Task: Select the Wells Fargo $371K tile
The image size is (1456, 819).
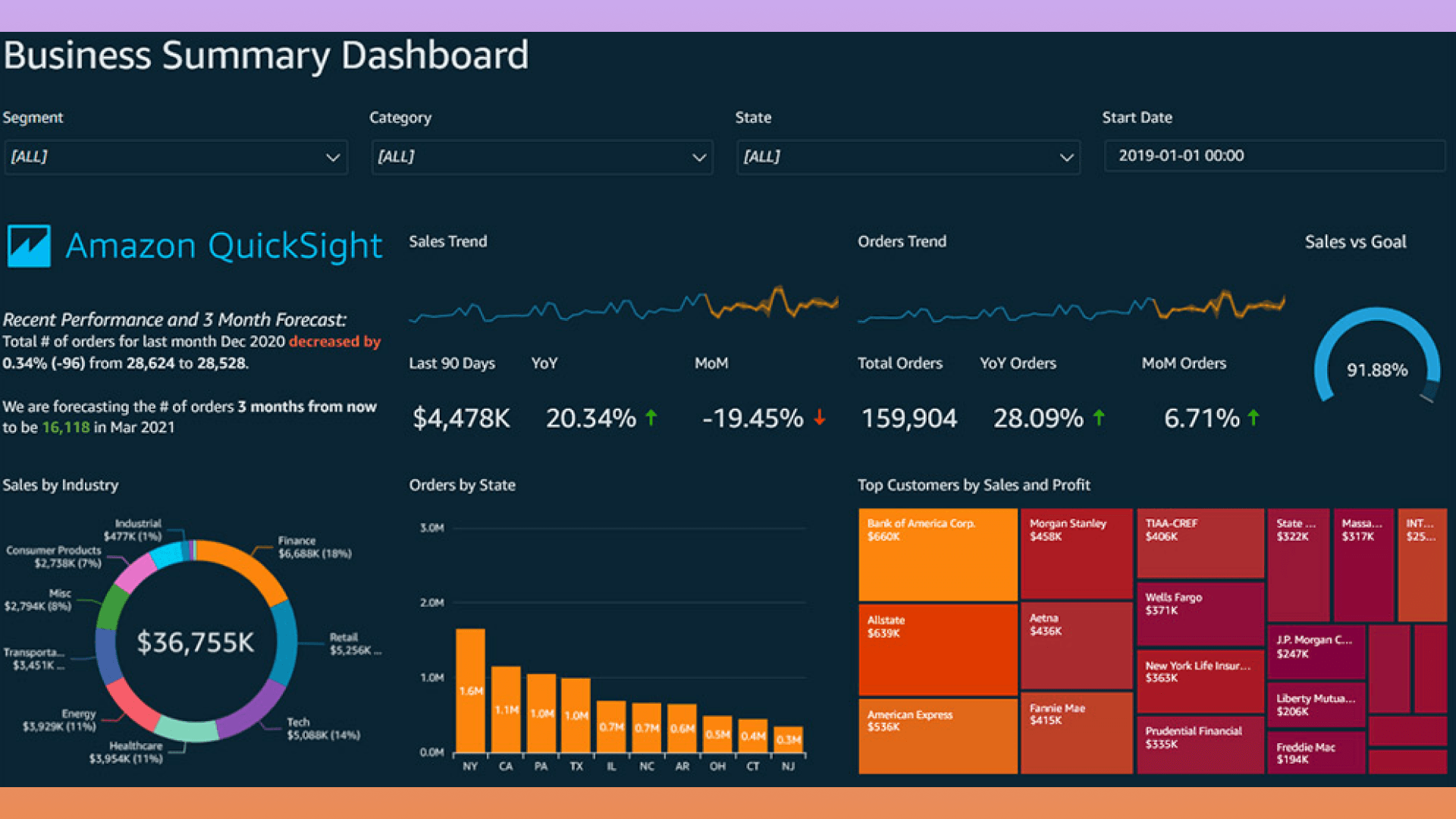Action: tap(1200, 613)
